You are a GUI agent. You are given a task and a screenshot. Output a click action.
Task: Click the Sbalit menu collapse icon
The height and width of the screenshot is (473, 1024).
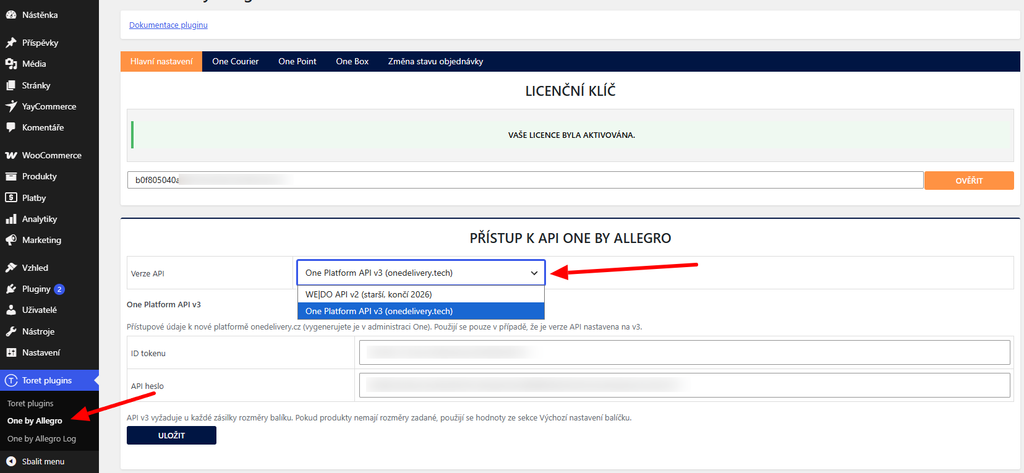[10, 461]
